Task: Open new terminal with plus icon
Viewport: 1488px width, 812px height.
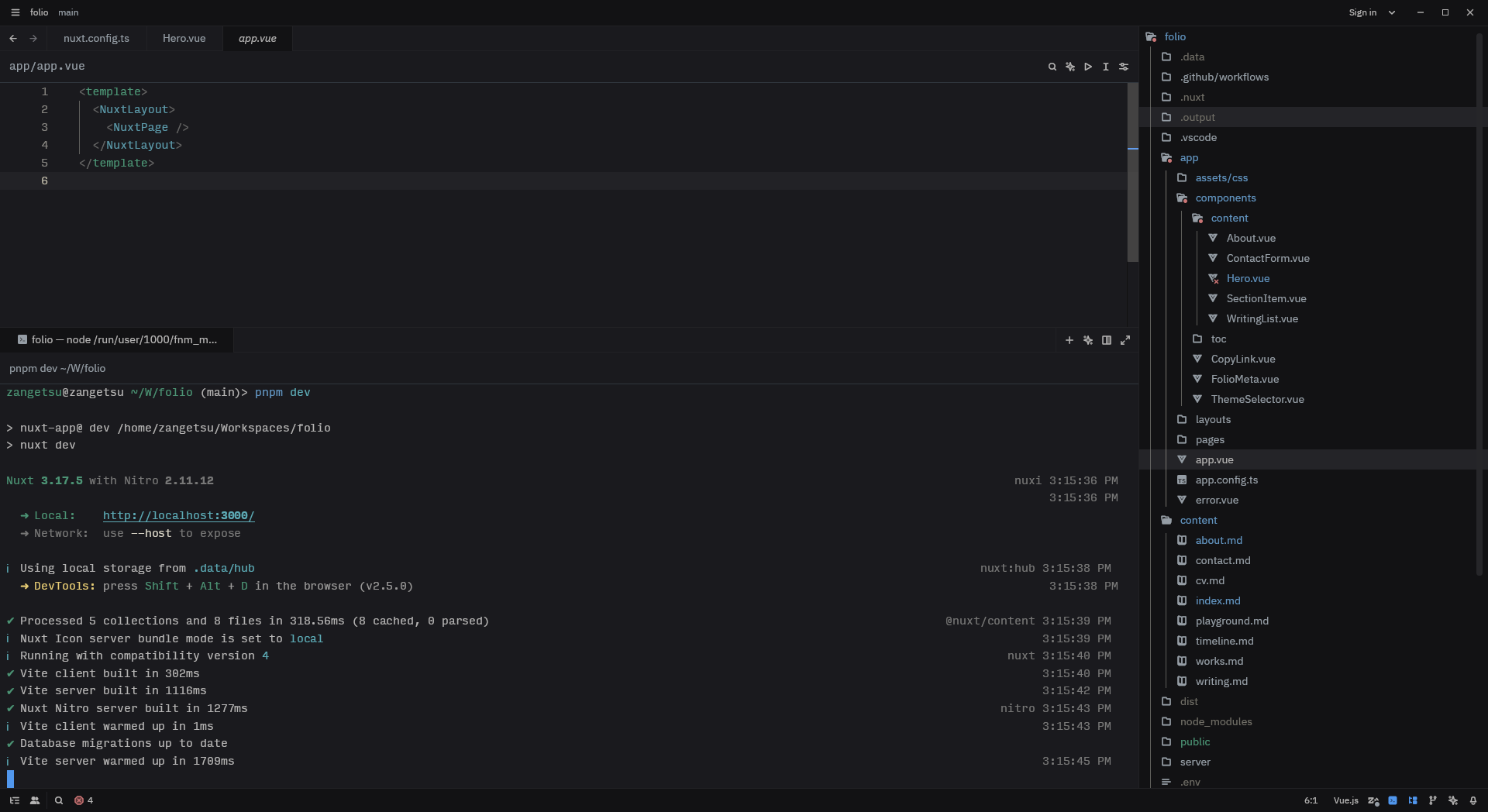Action: tap(1069, 340)
